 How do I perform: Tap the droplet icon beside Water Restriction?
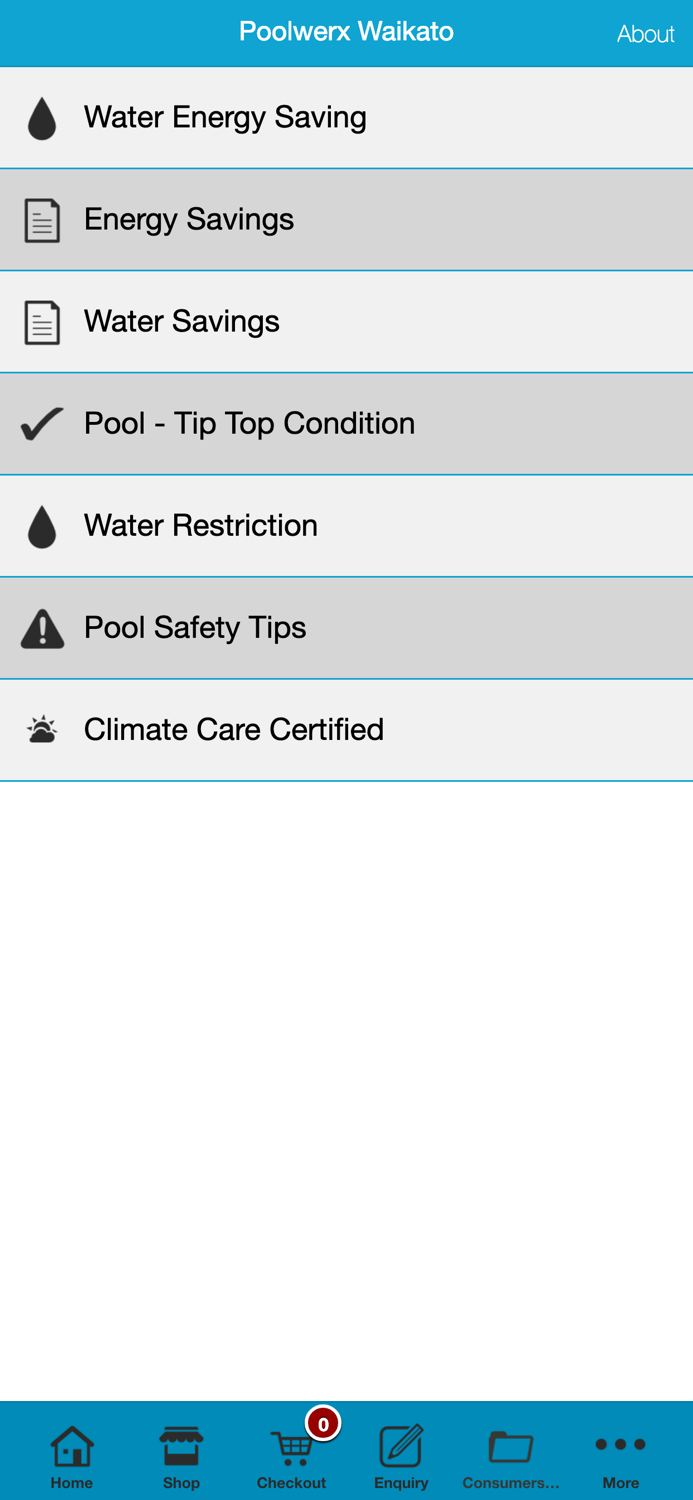(42, 525)
